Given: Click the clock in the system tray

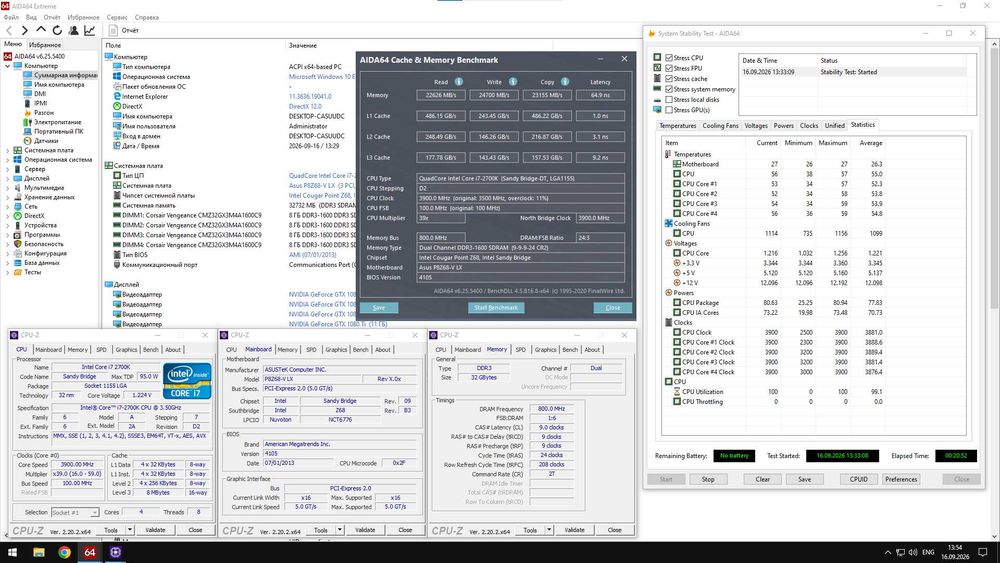Looking at the screenshot, I should click(955, 552).
